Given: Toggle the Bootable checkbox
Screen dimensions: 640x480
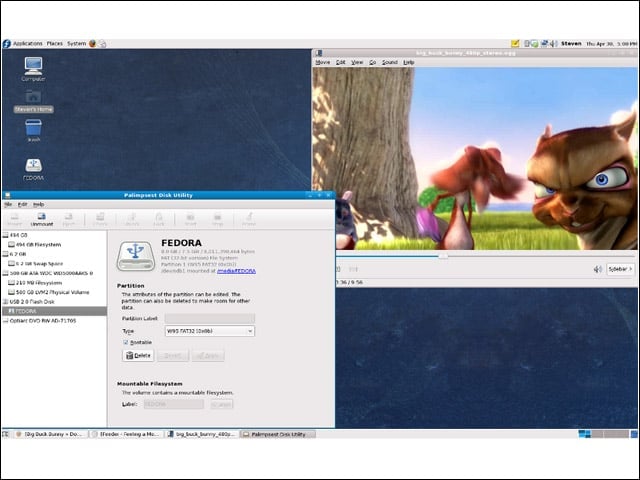Looking at the screenshot, I should 126,342.
